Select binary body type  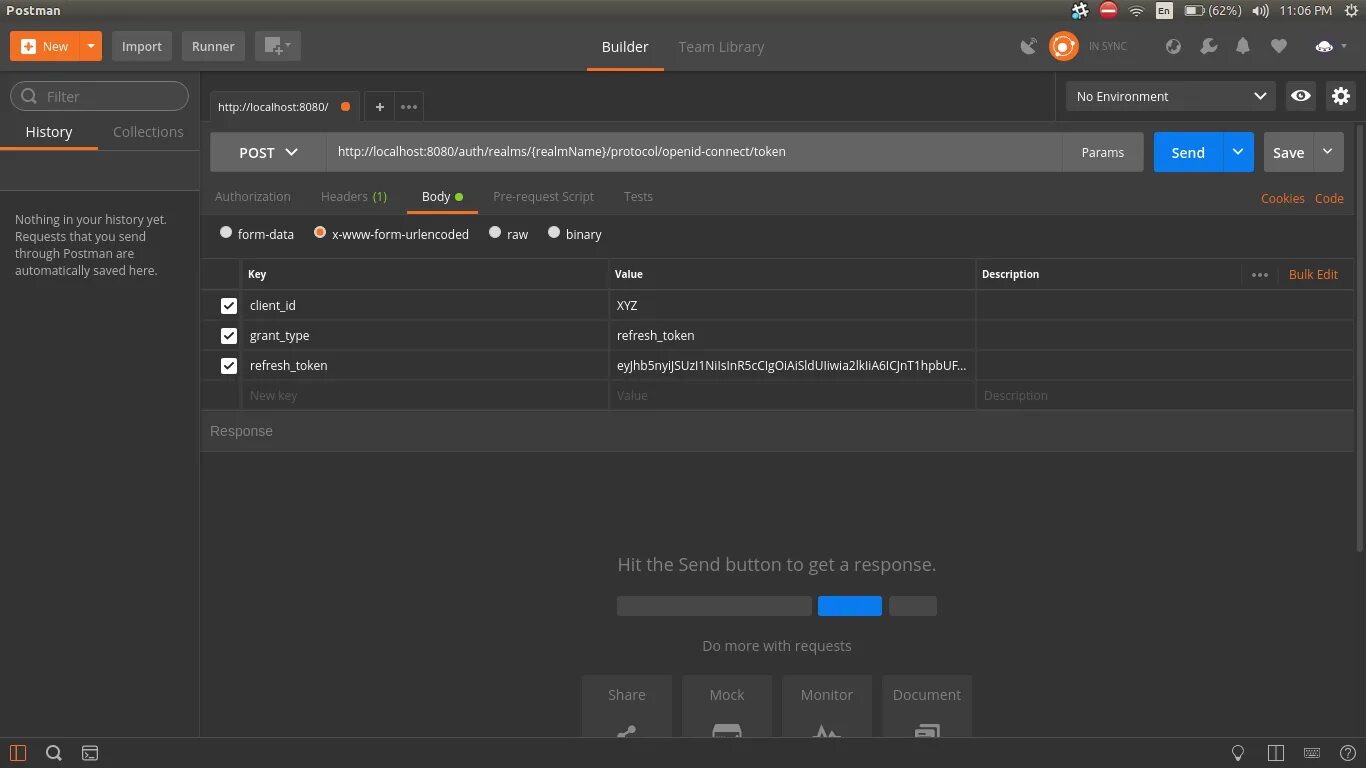tap(554, 233)
